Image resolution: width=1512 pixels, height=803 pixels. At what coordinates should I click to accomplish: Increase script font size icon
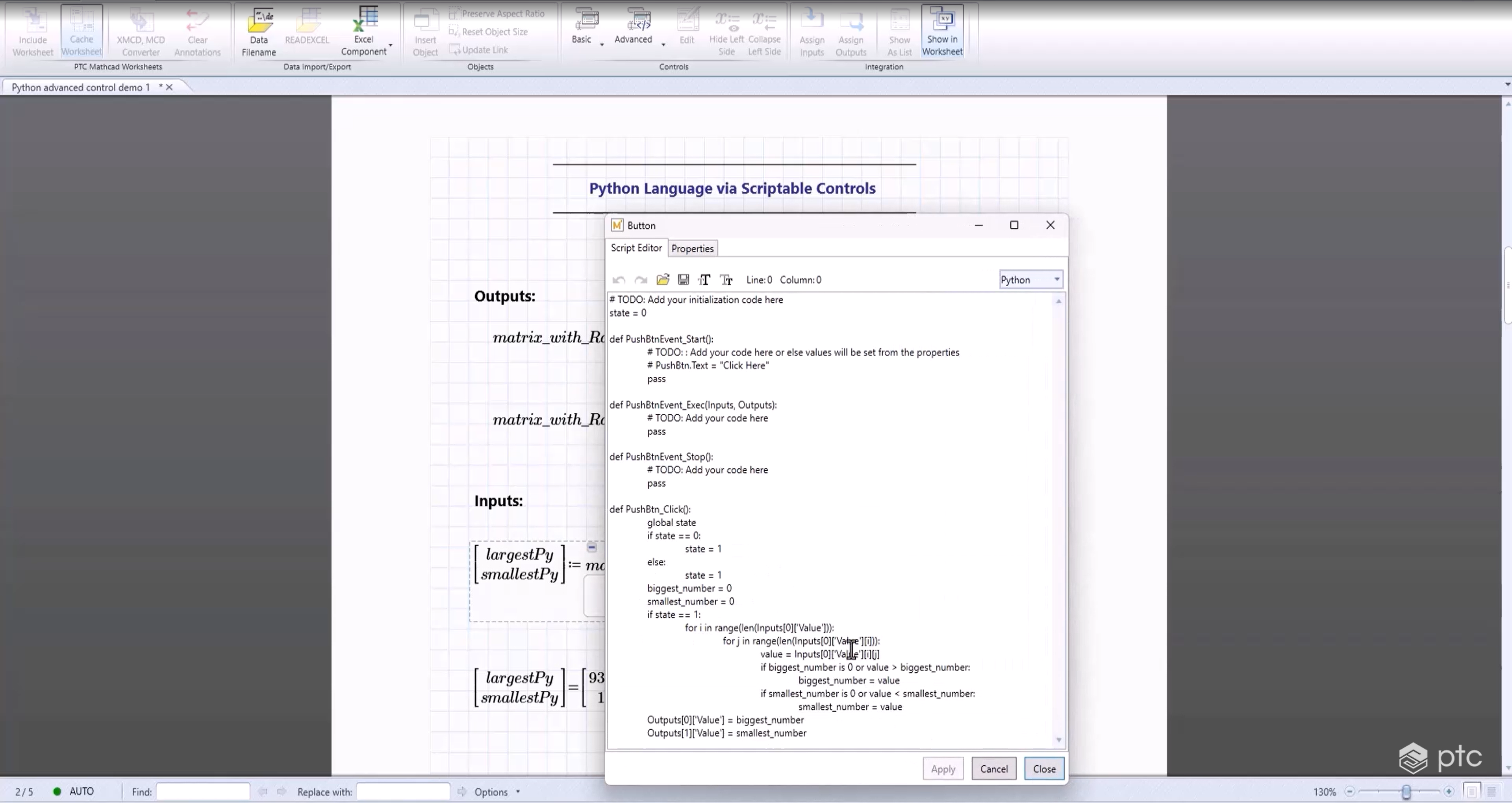coord(704,279)
